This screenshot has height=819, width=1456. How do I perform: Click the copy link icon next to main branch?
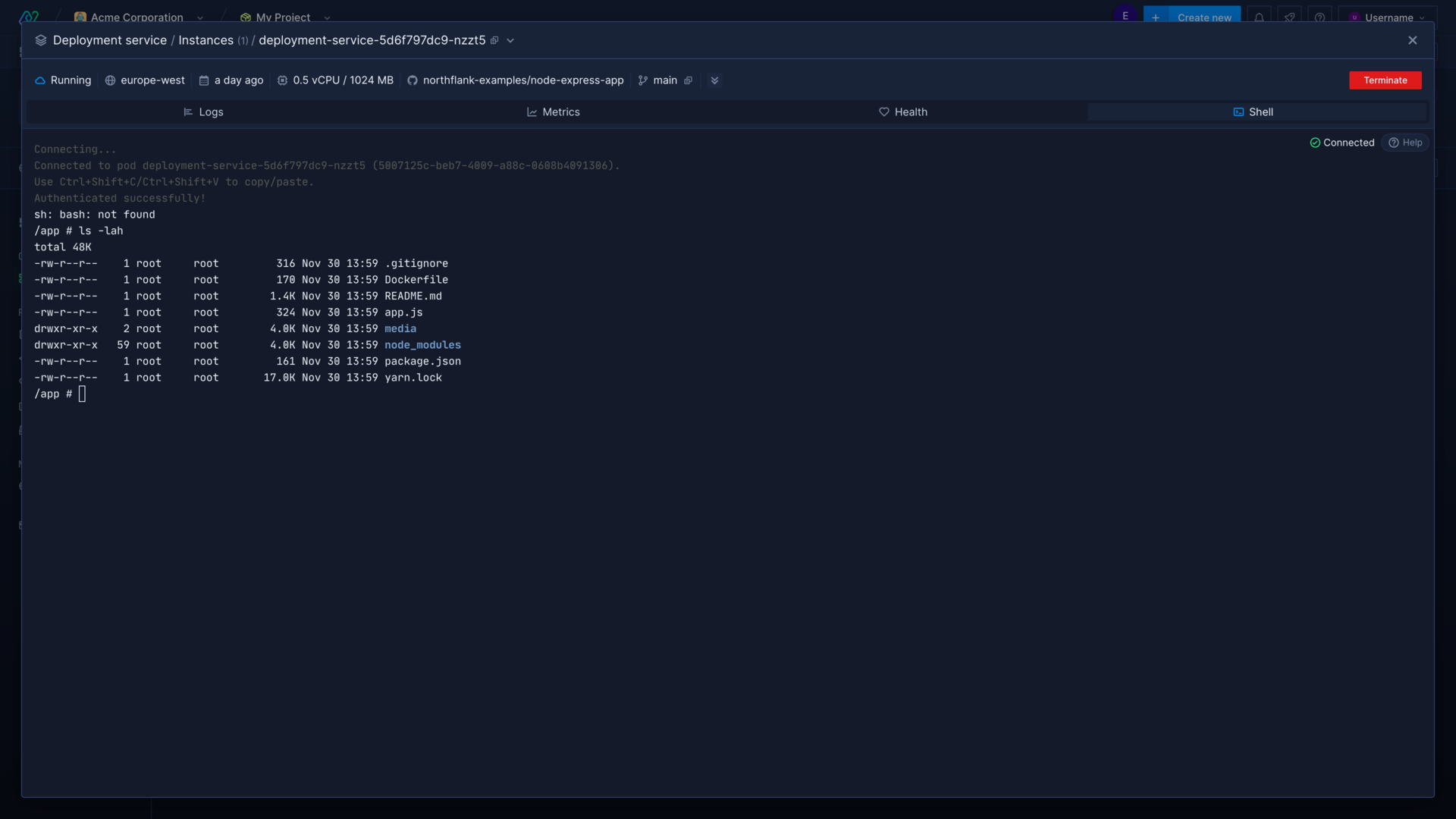pos(688,80)
